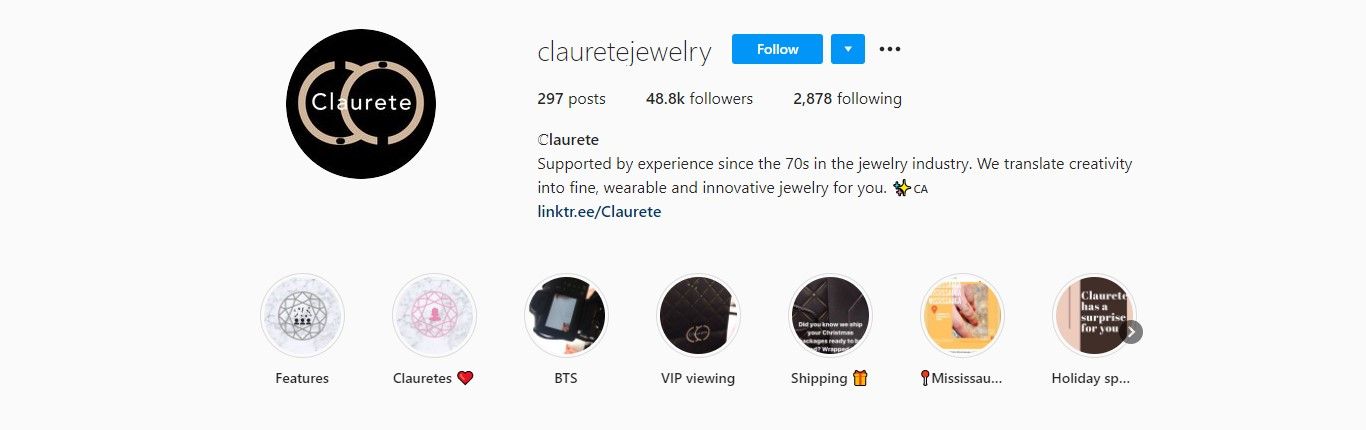Viewport: 1366px width, 430px height.
Task: Click the 297 posts count
Action: [x=571, y=99]
